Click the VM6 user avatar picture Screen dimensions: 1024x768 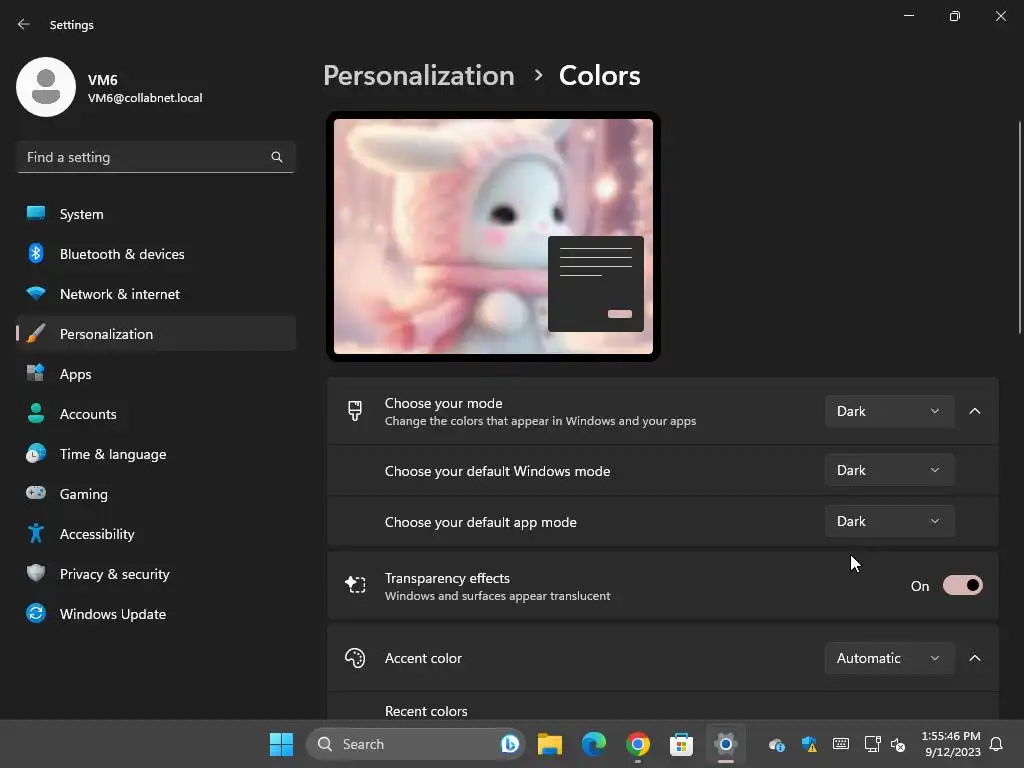pos(46,87)
